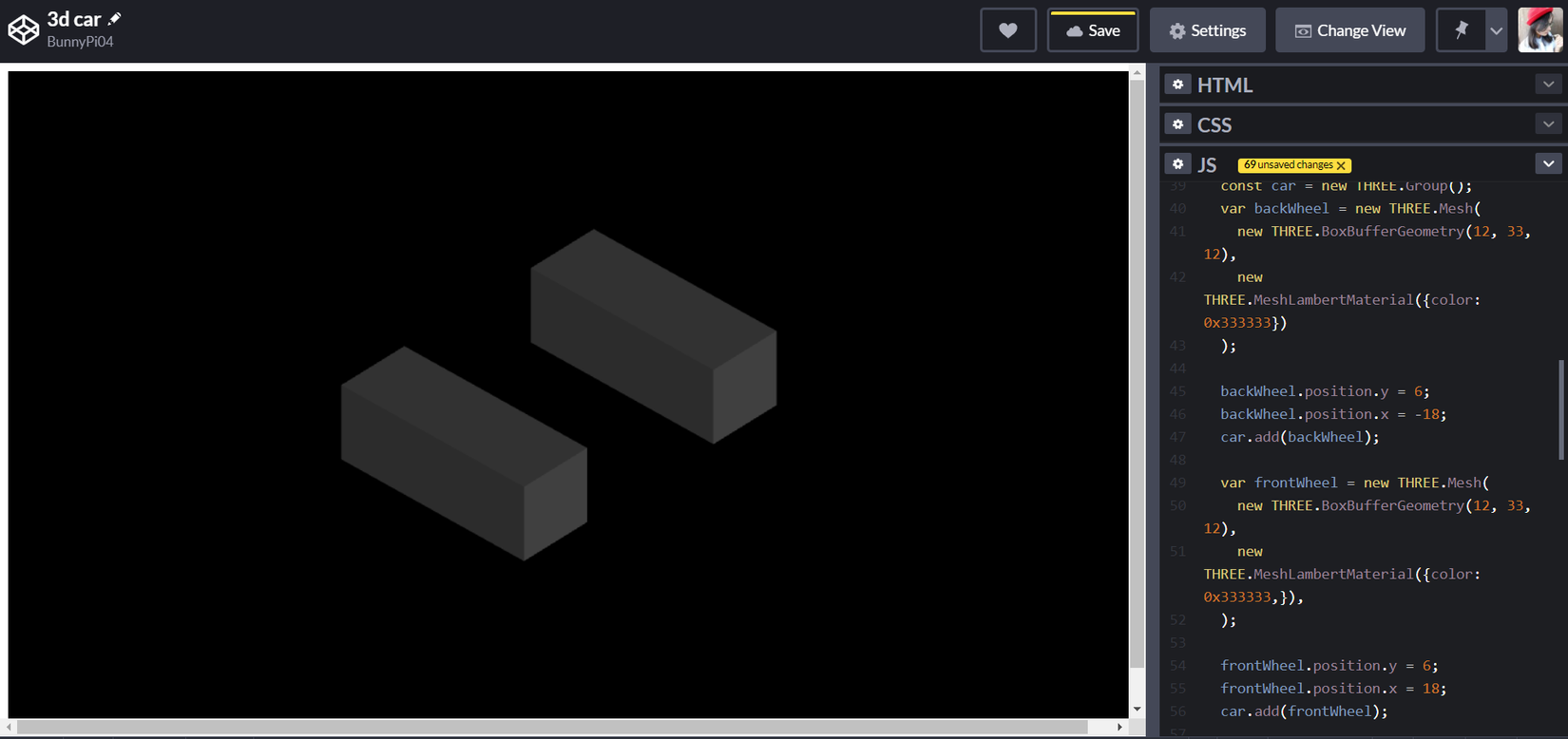
Task: Click the 0x333333,}), color value on line 51
Action: [1253, 597]
